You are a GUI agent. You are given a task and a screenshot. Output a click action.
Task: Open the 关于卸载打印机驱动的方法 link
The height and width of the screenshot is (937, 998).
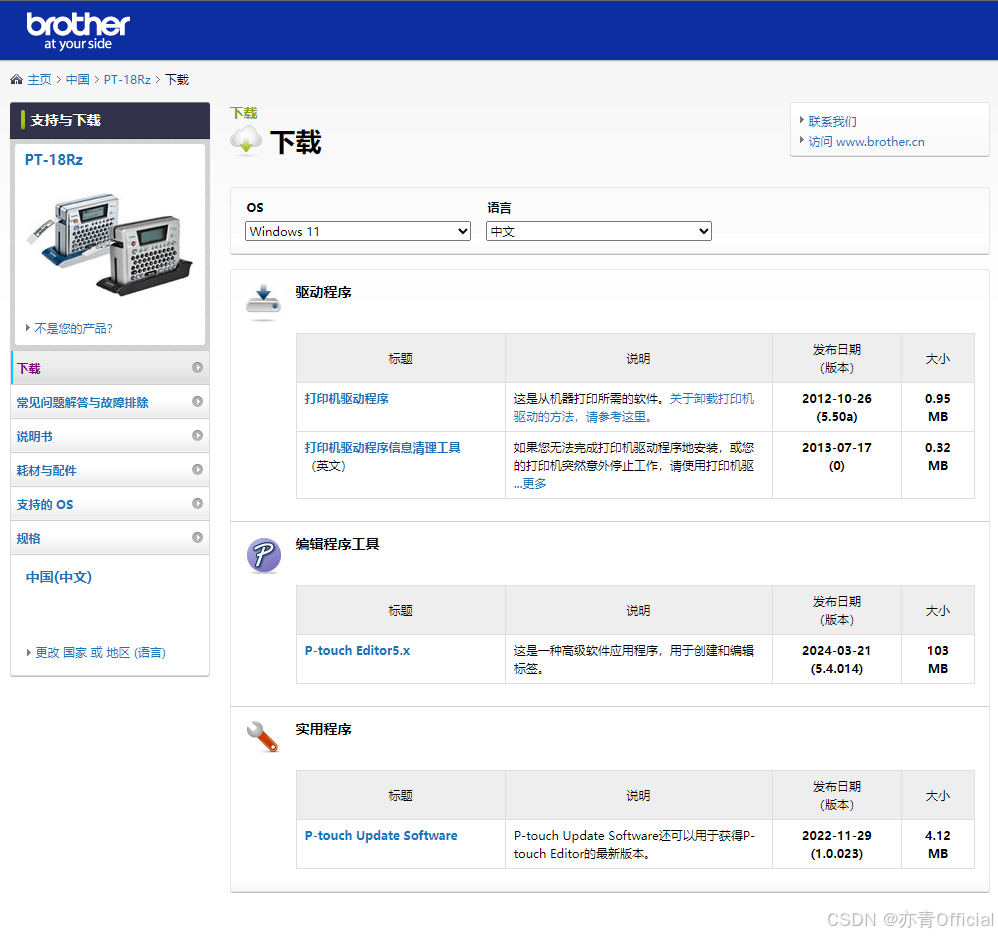tap(633, 407)
